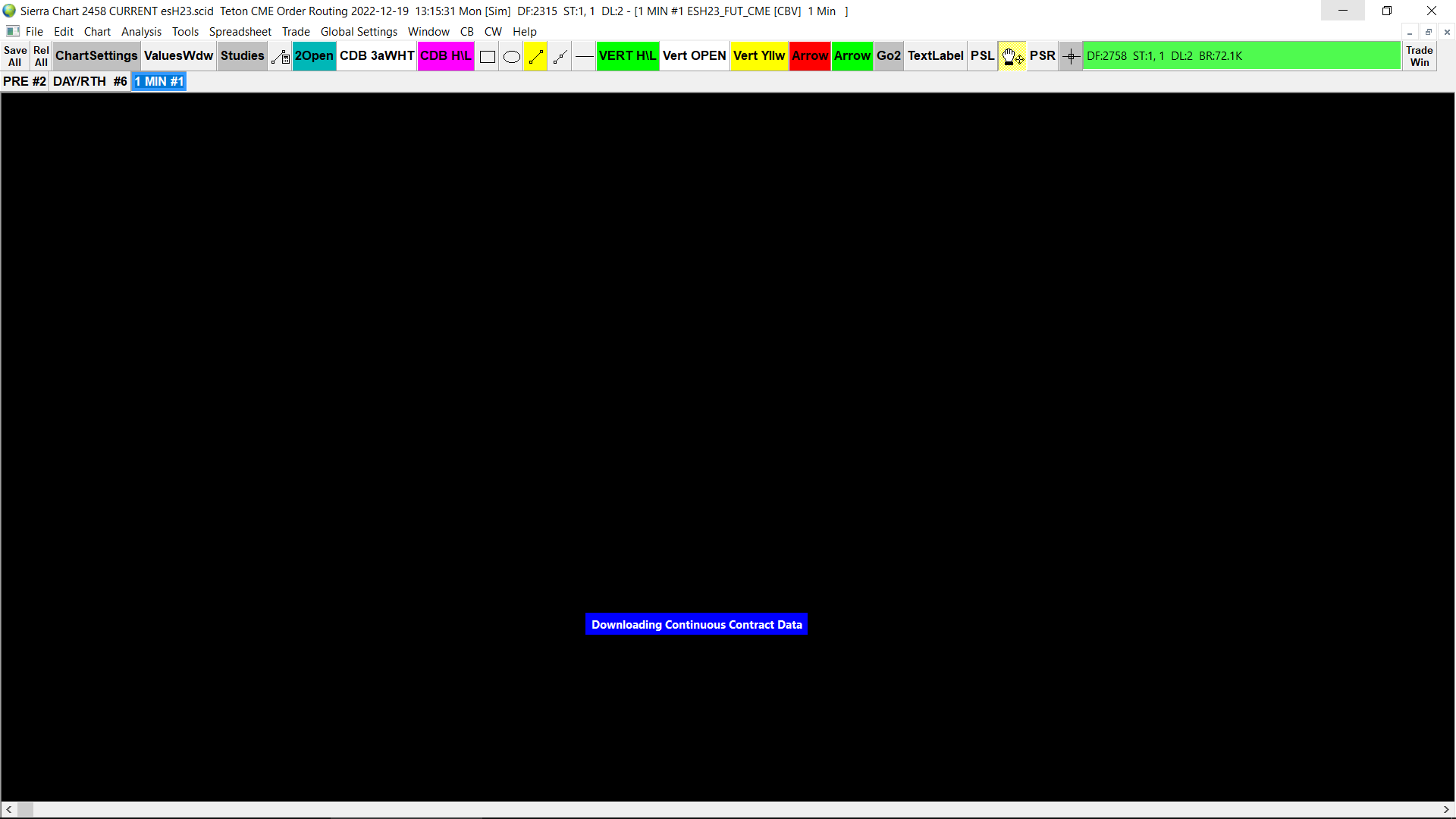
Task: Click the red Arrow toolbar button
Action: coord(809,56)
